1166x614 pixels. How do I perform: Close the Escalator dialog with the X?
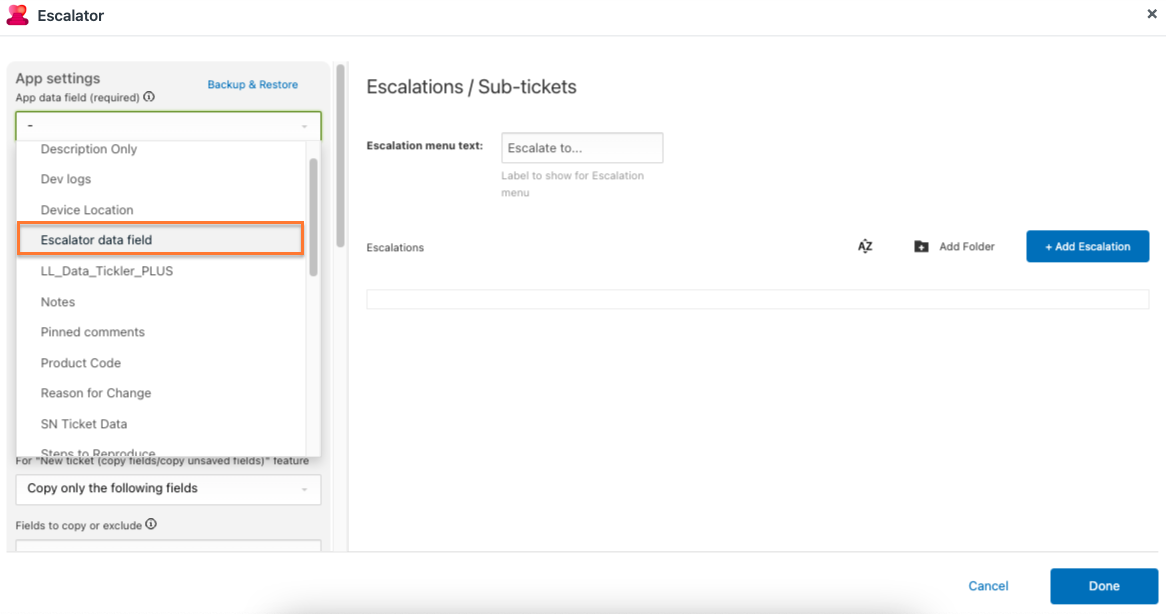(1152, 13)
